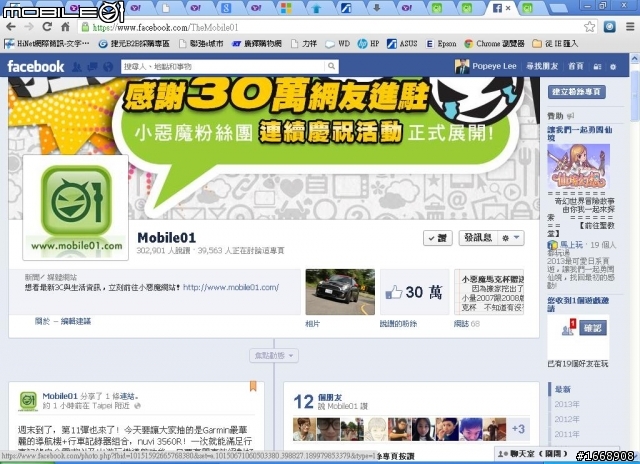Image resolution: width=640 pixels, height=464 pixels.
Task: Open the Facebook messages icon
Action: 92,67
